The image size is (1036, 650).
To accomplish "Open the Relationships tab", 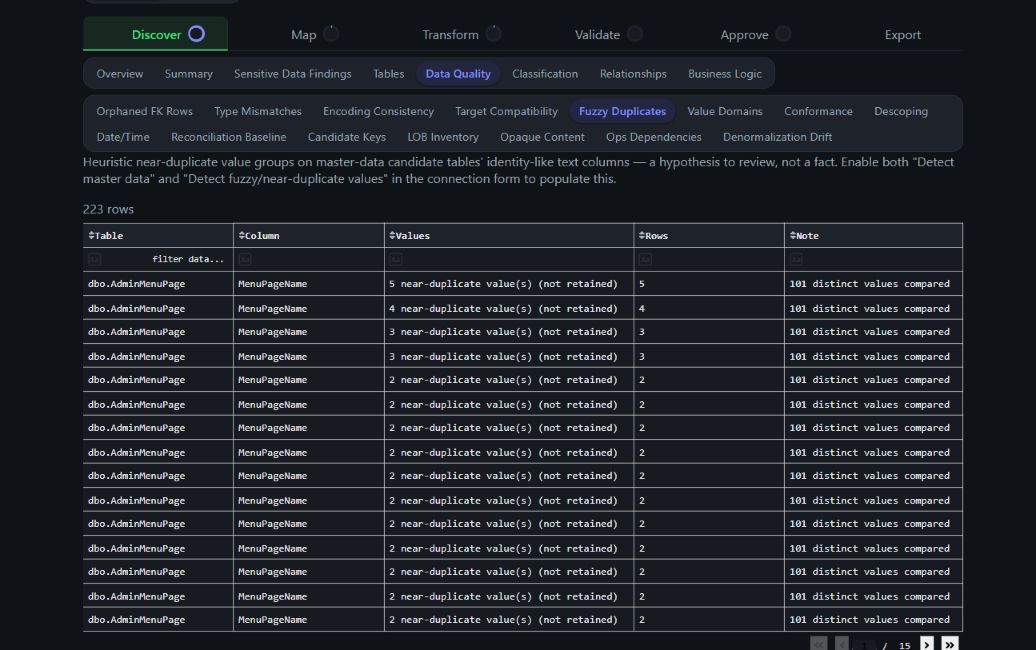I will 633,74.
